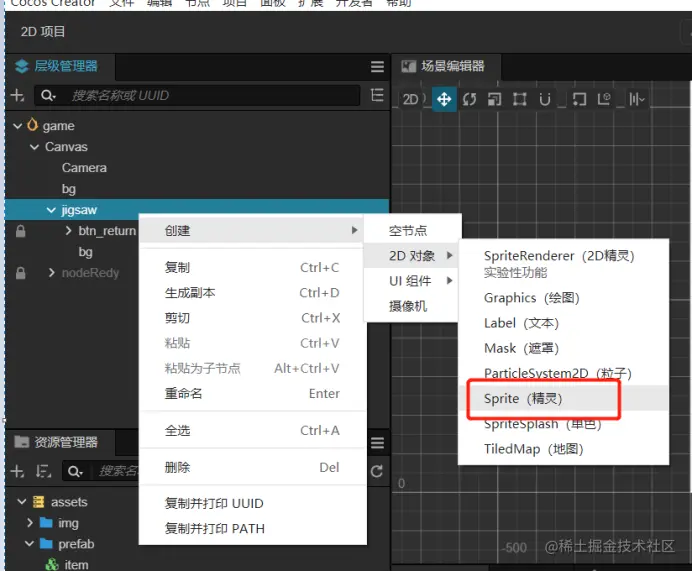Collapse the prefab folder
The height and width of the screenshot is (572, 693).
click(x=30, y=544)
